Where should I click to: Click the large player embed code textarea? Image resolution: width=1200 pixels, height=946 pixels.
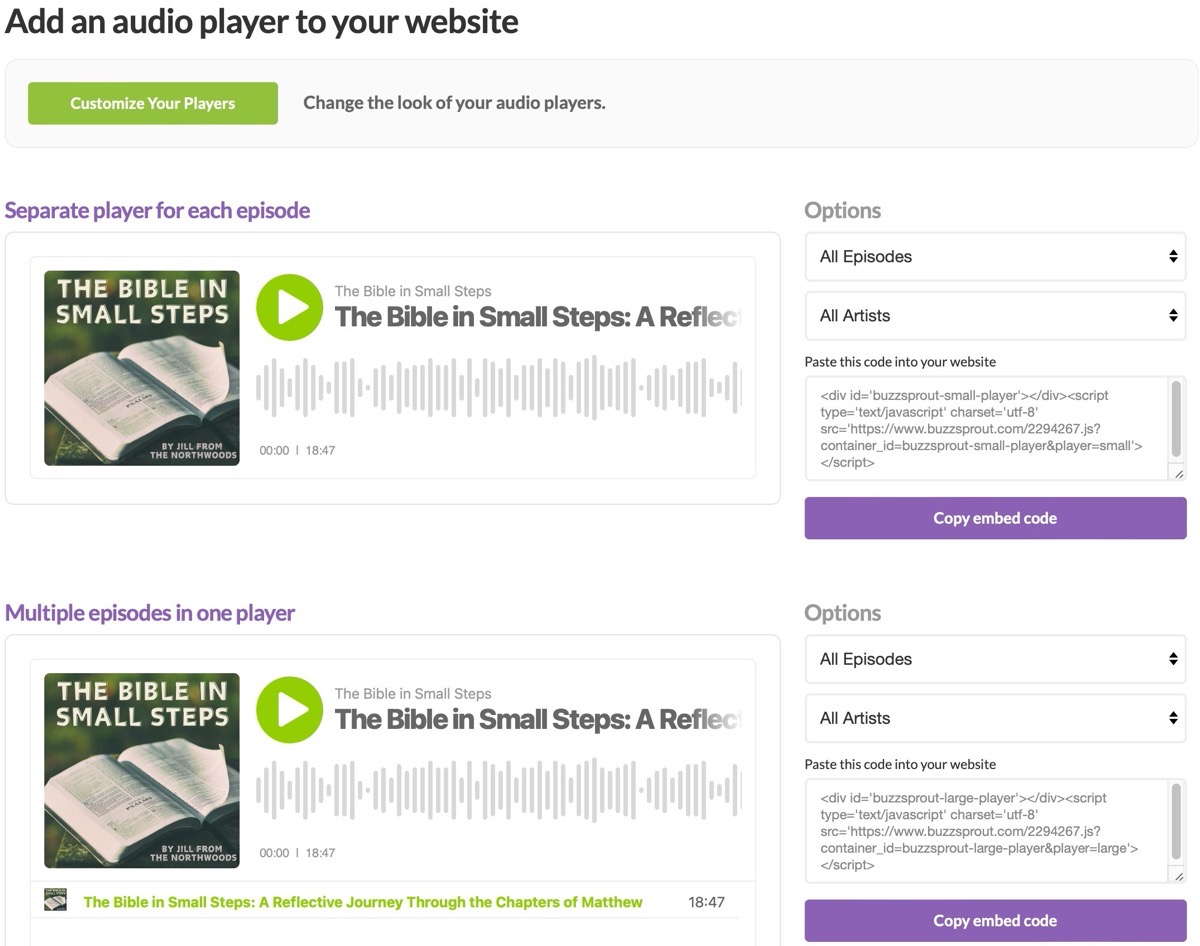[985, 832]
